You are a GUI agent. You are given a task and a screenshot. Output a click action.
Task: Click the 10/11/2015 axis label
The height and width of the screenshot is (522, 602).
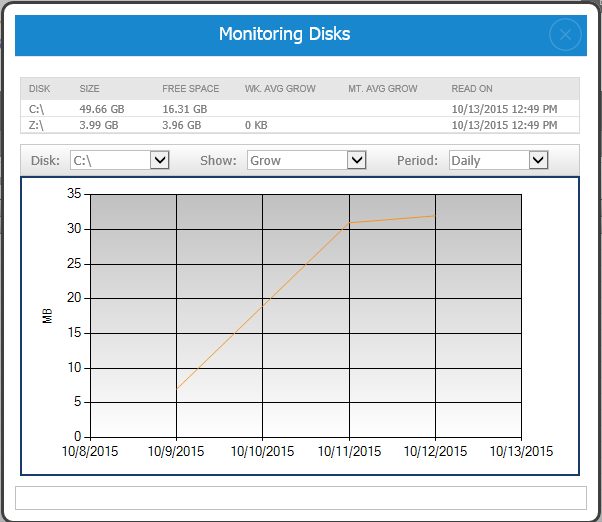349,451
